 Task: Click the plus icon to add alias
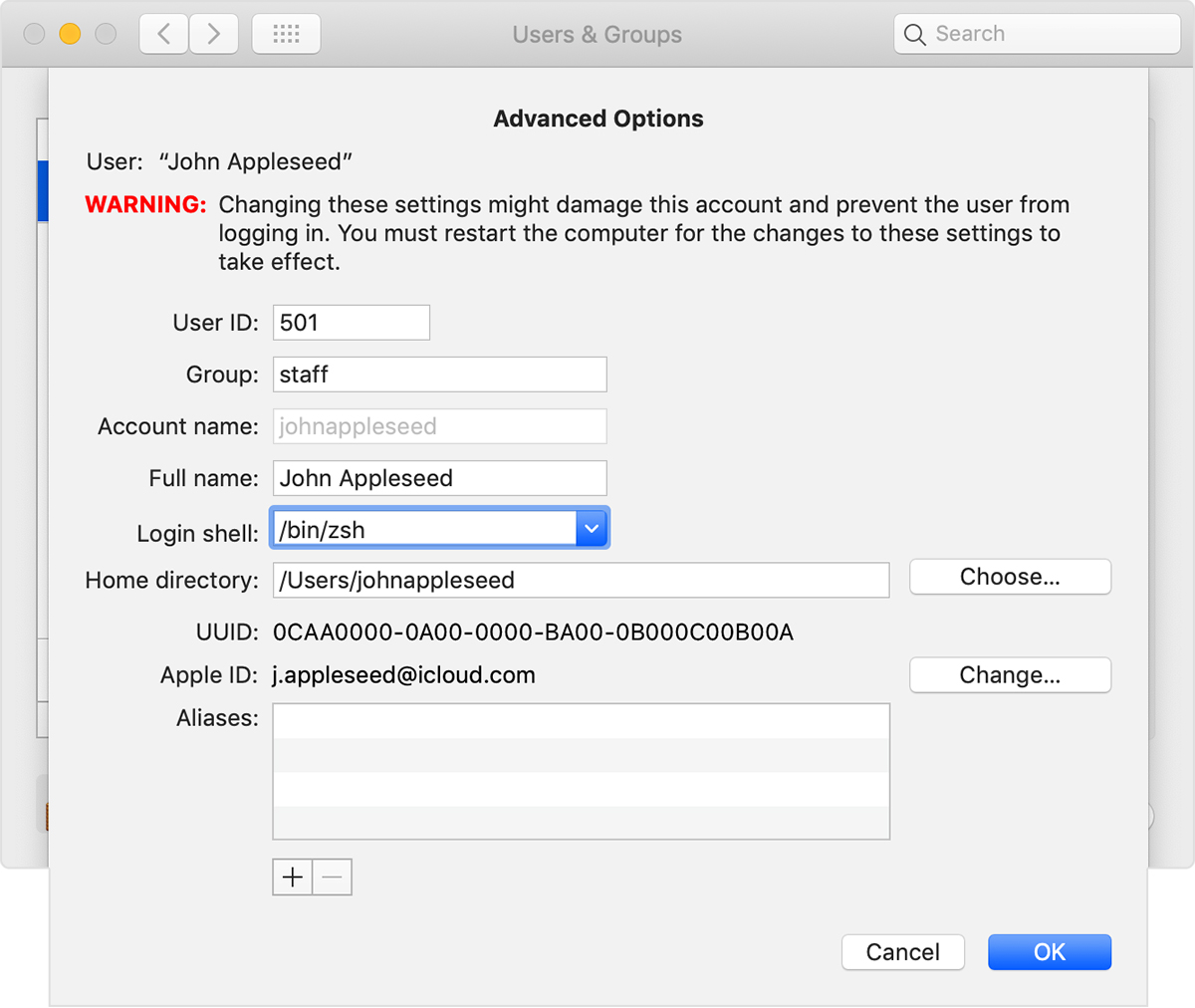pos(293,878)
